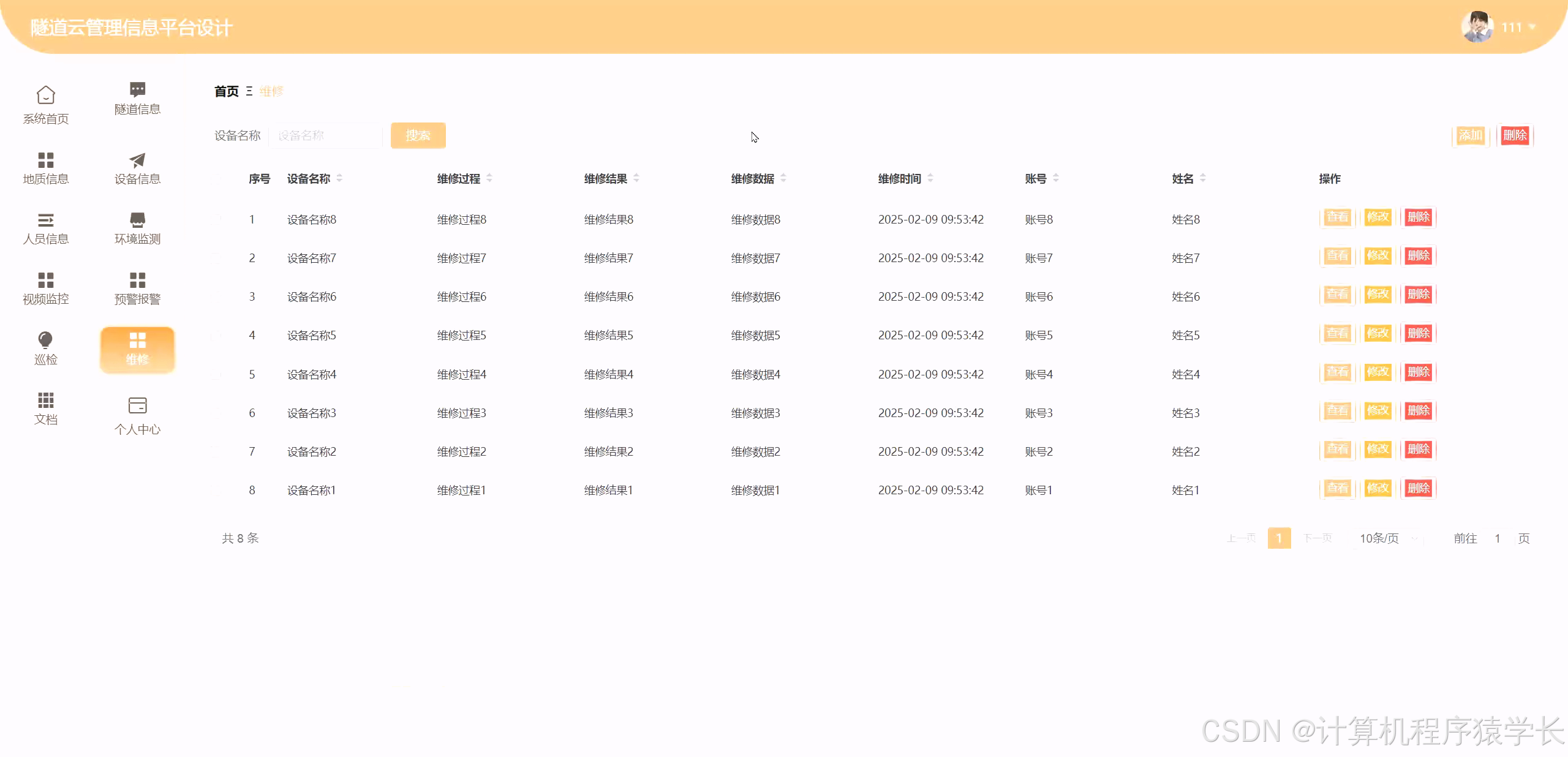Click the user avatar picture

pyautogui.click(x=1477, y=27)
